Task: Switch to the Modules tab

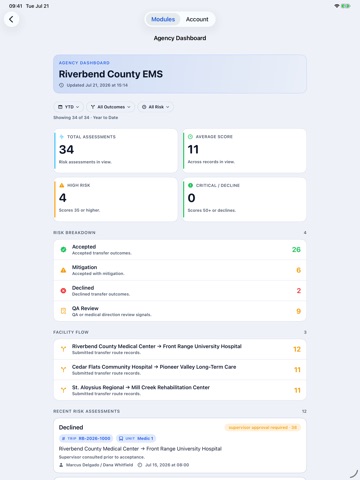Action: point(163,19)
